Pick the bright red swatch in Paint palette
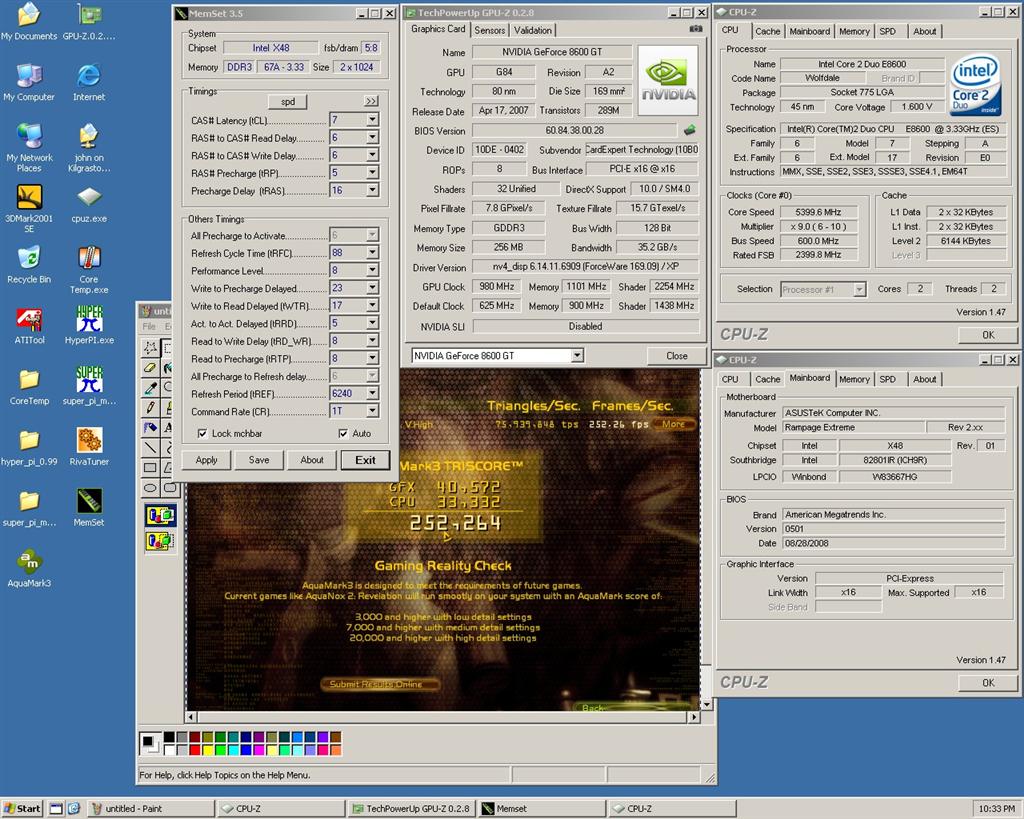Image resolution: width=1024 pixels, height=819 pixels. click(194, 750)
